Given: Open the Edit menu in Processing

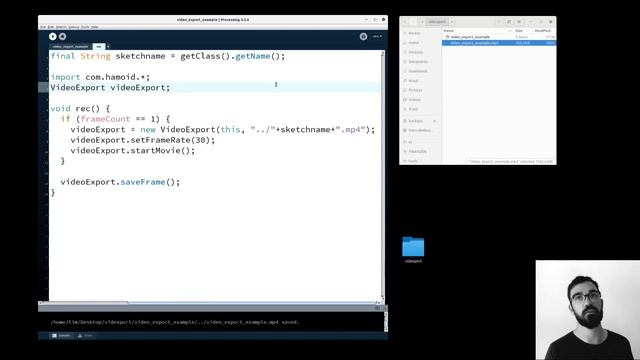Looking at the screenshot, I should (x=51, y=27).
